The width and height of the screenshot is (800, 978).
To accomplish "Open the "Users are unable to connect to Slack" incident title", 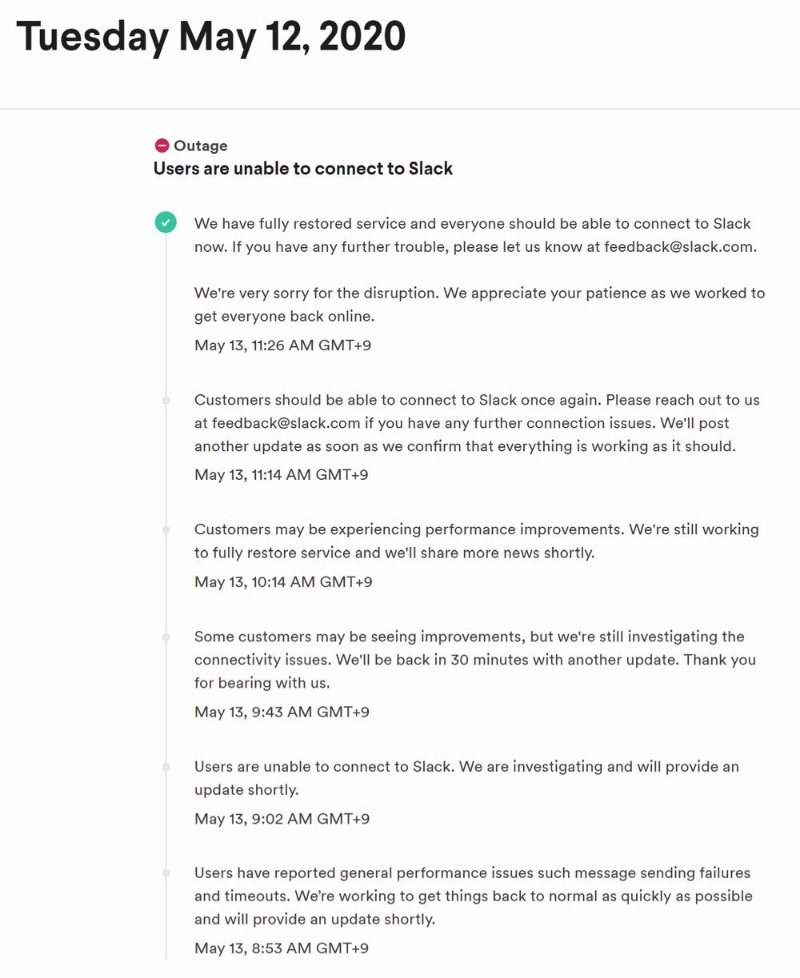I will click(302, 169).
